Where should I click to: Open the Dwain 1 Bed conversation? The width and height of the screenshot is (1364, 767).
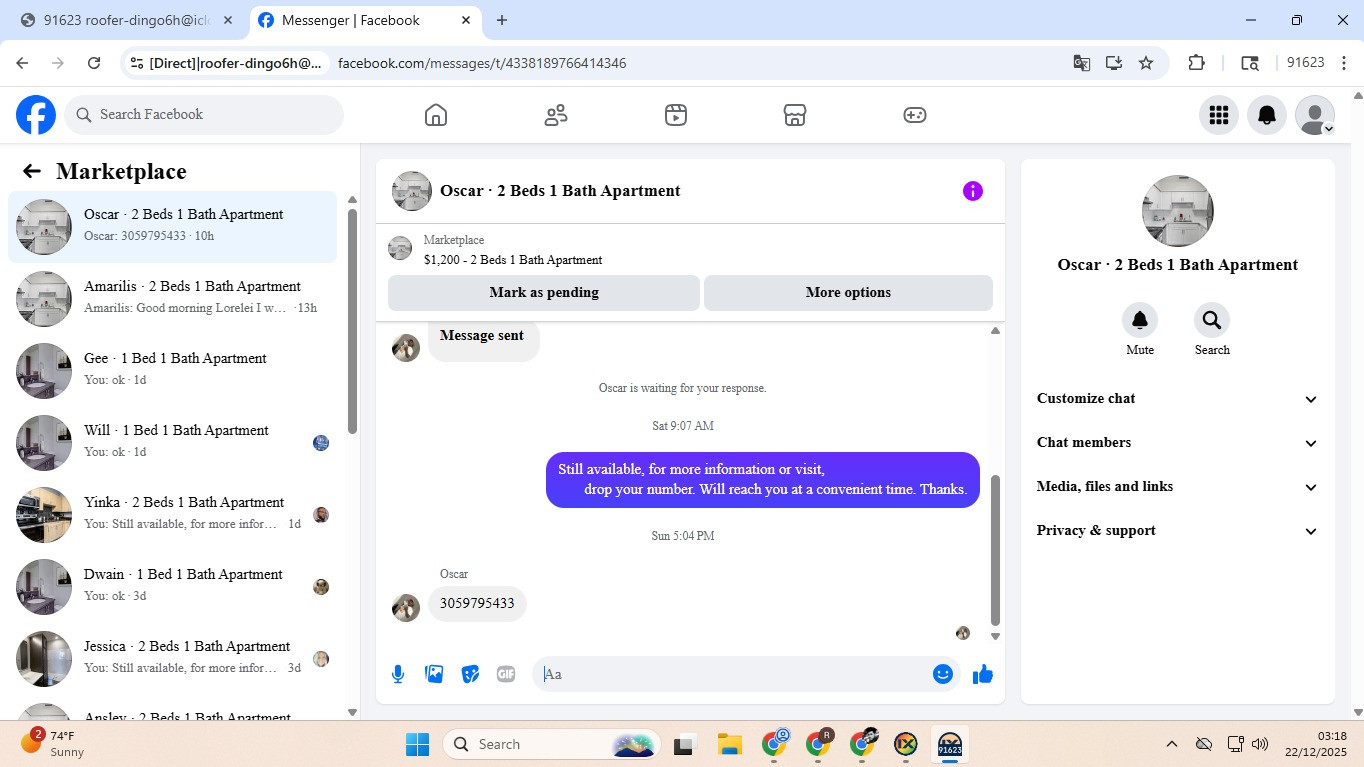(x=173, y=587)
